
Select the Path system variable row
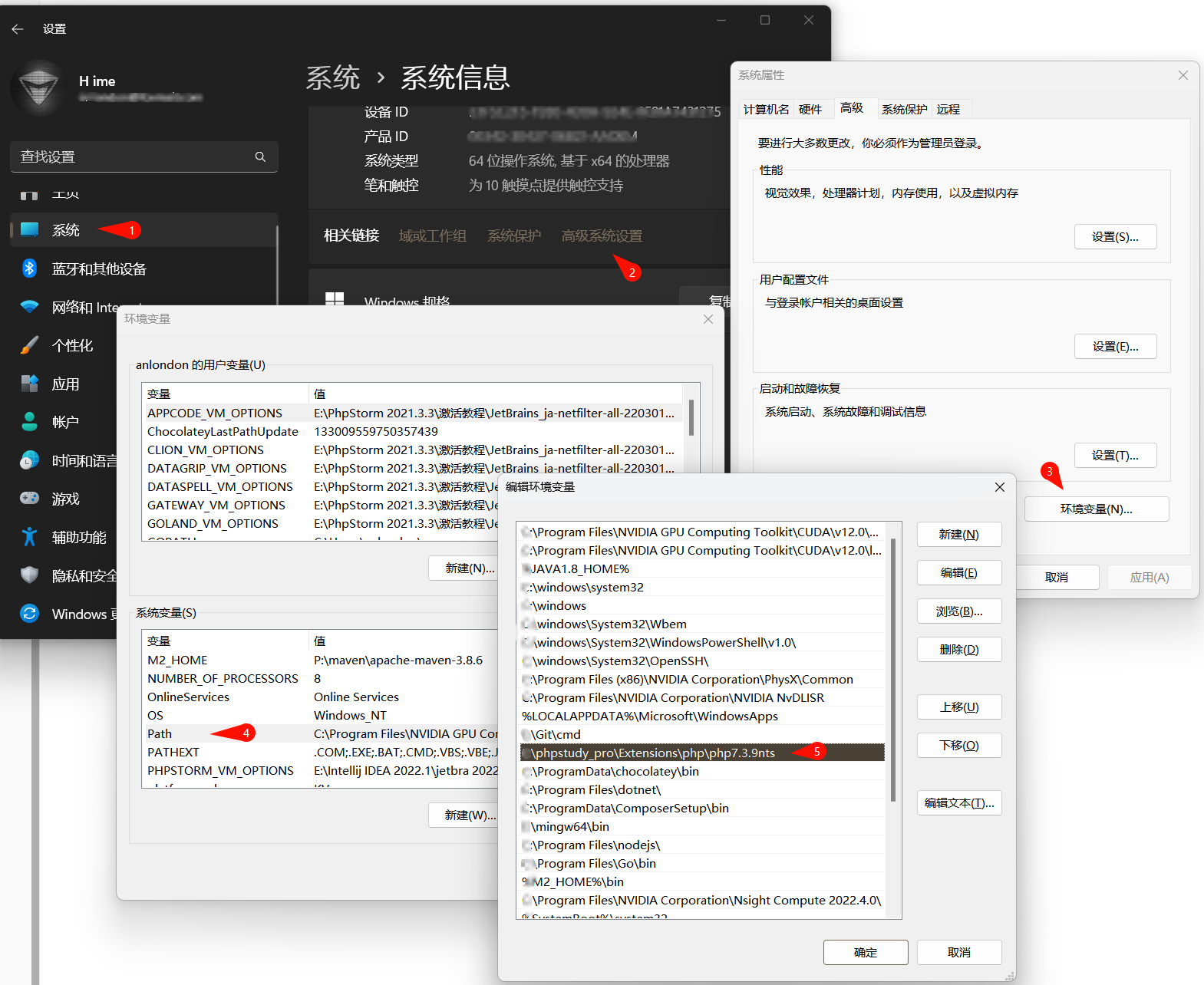[x=160, y=734]
